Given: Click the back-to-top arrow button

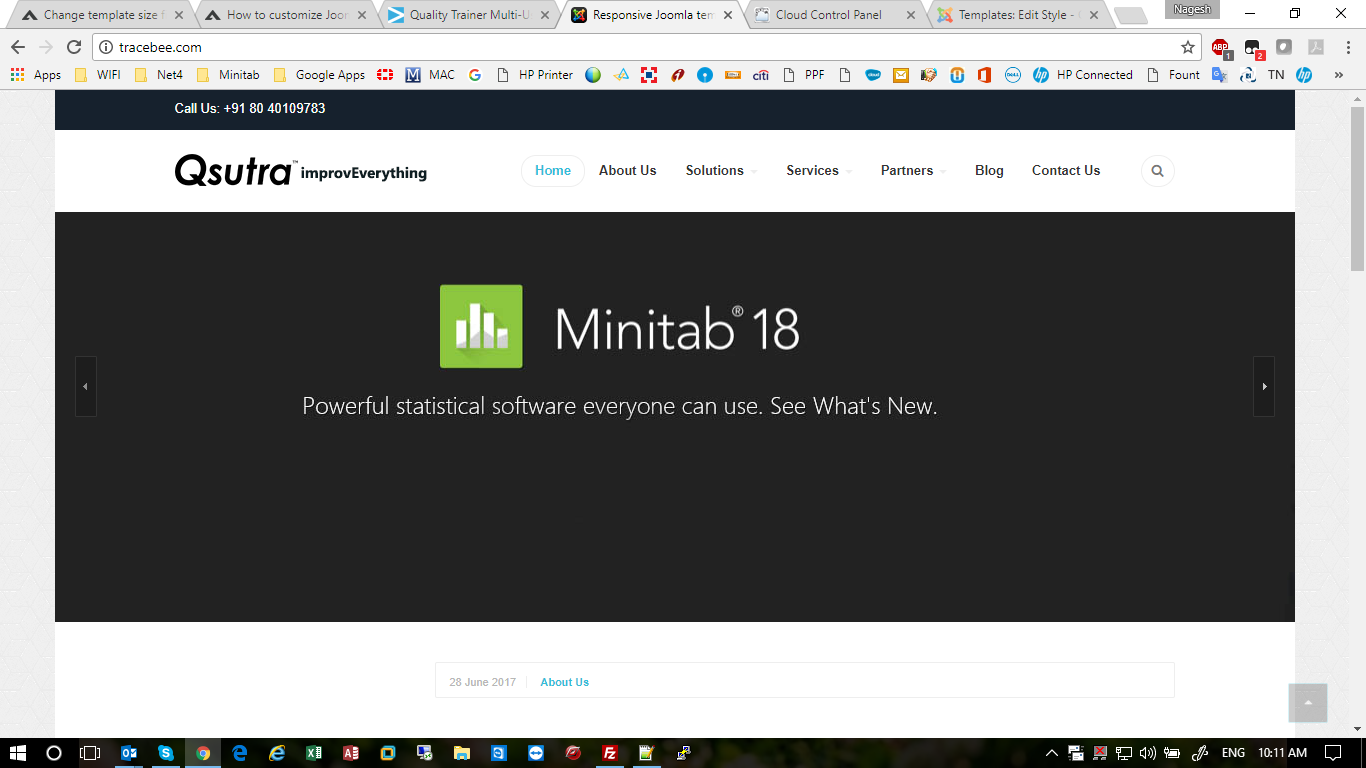Looking at the screenshot, I should (1308, 703).
